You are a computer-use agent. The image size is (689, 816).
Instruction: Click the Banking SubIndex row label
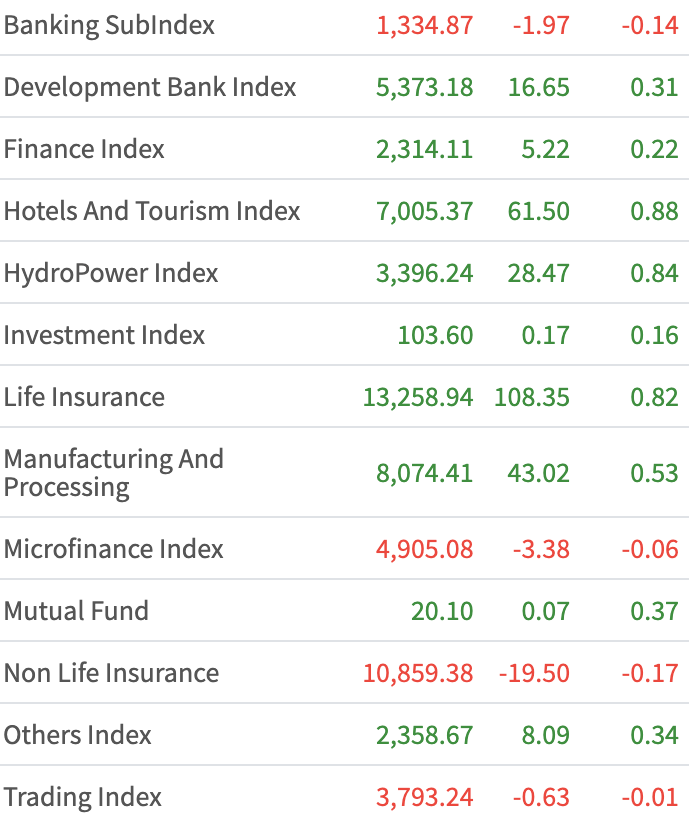[109, 25]
